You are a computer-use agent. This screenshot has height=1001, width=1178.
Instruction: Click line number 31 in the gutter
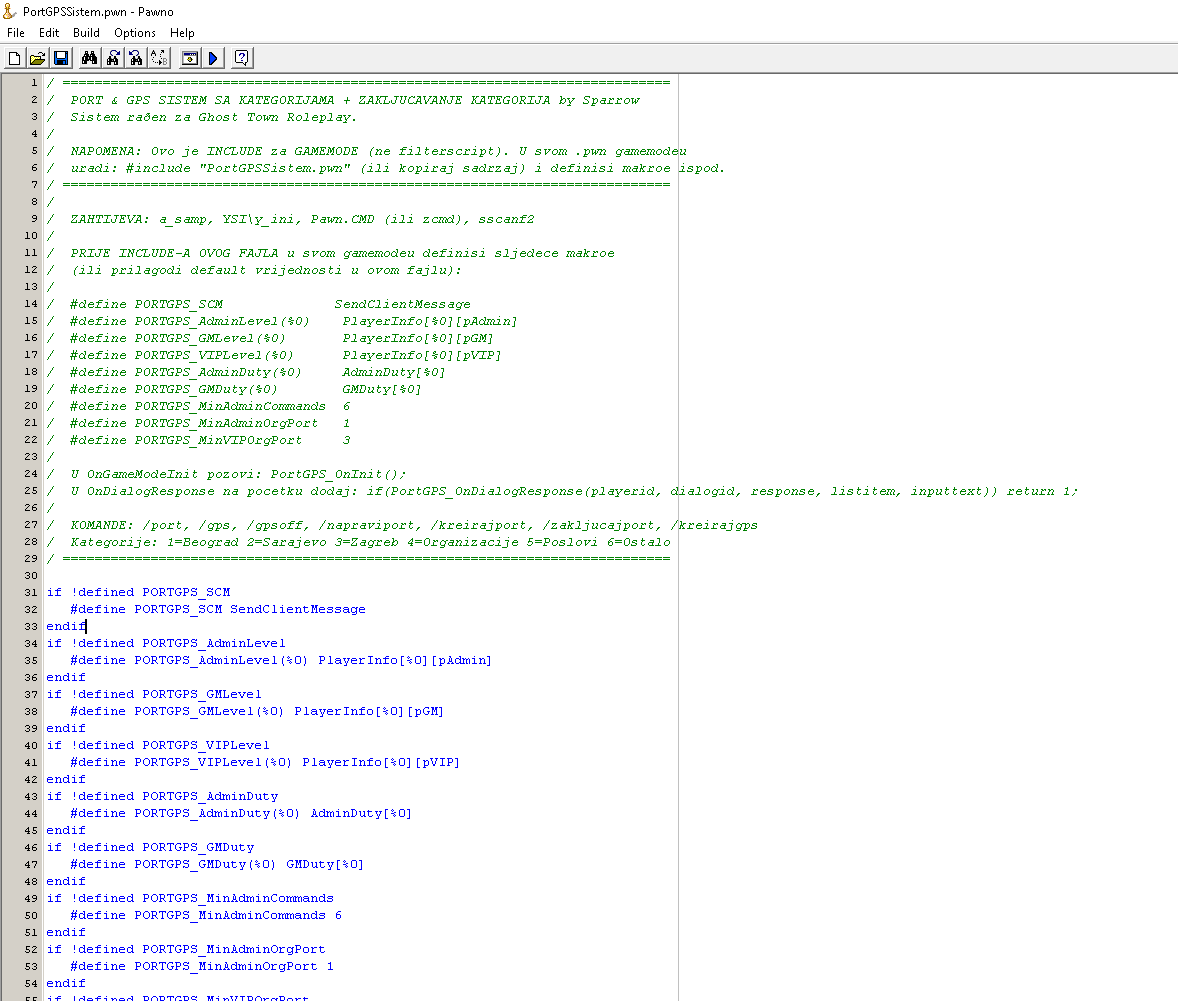[30, 591]
